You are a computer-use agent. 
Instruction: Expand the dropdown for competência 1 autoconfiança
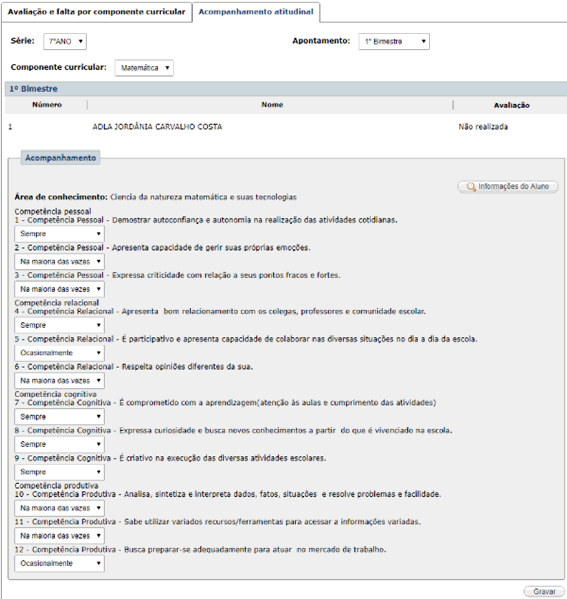(x=60, y=234)
